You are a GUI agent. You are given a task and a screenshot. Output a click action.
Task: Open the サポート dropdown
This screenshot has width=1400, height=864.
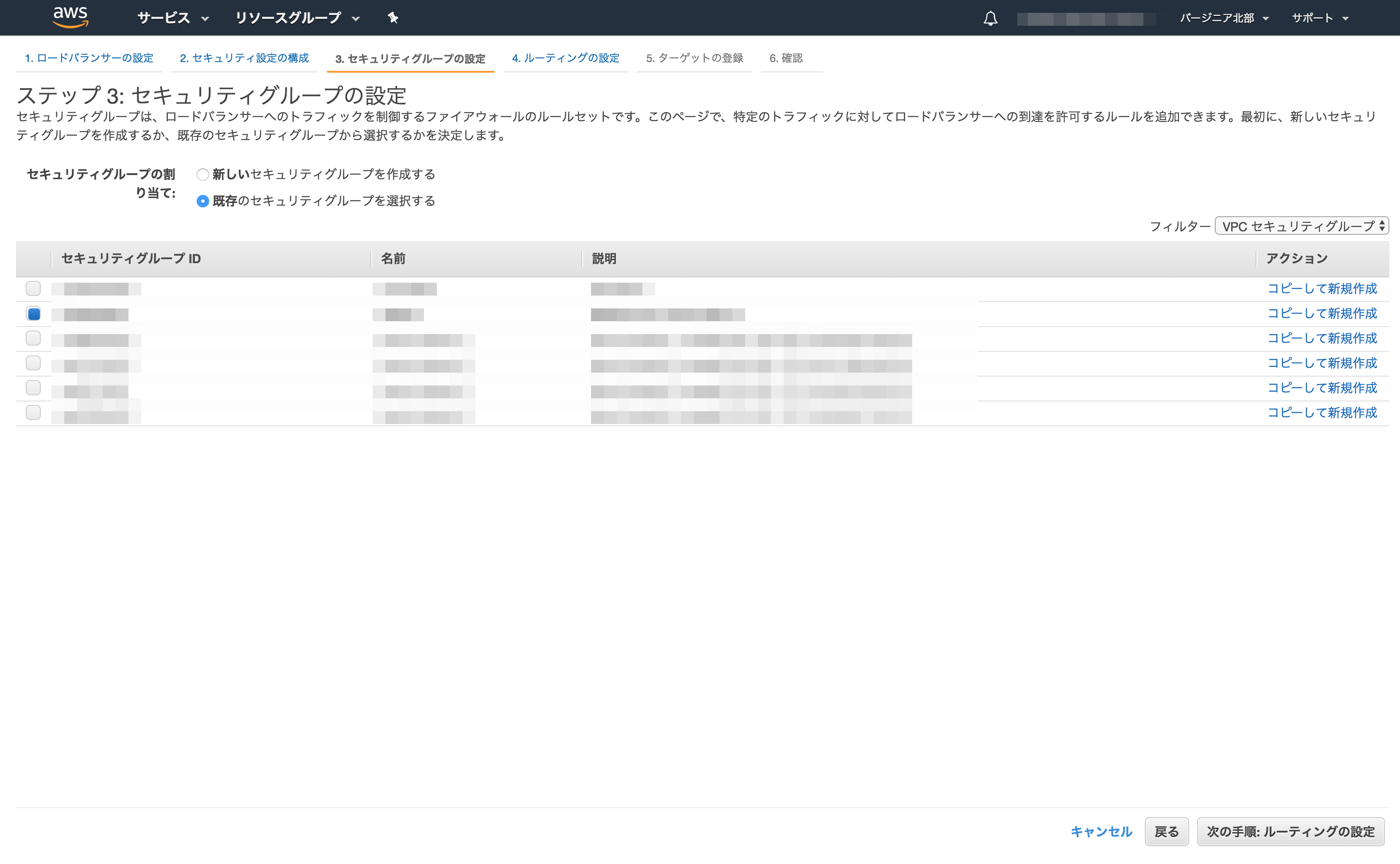[1320, 18]
